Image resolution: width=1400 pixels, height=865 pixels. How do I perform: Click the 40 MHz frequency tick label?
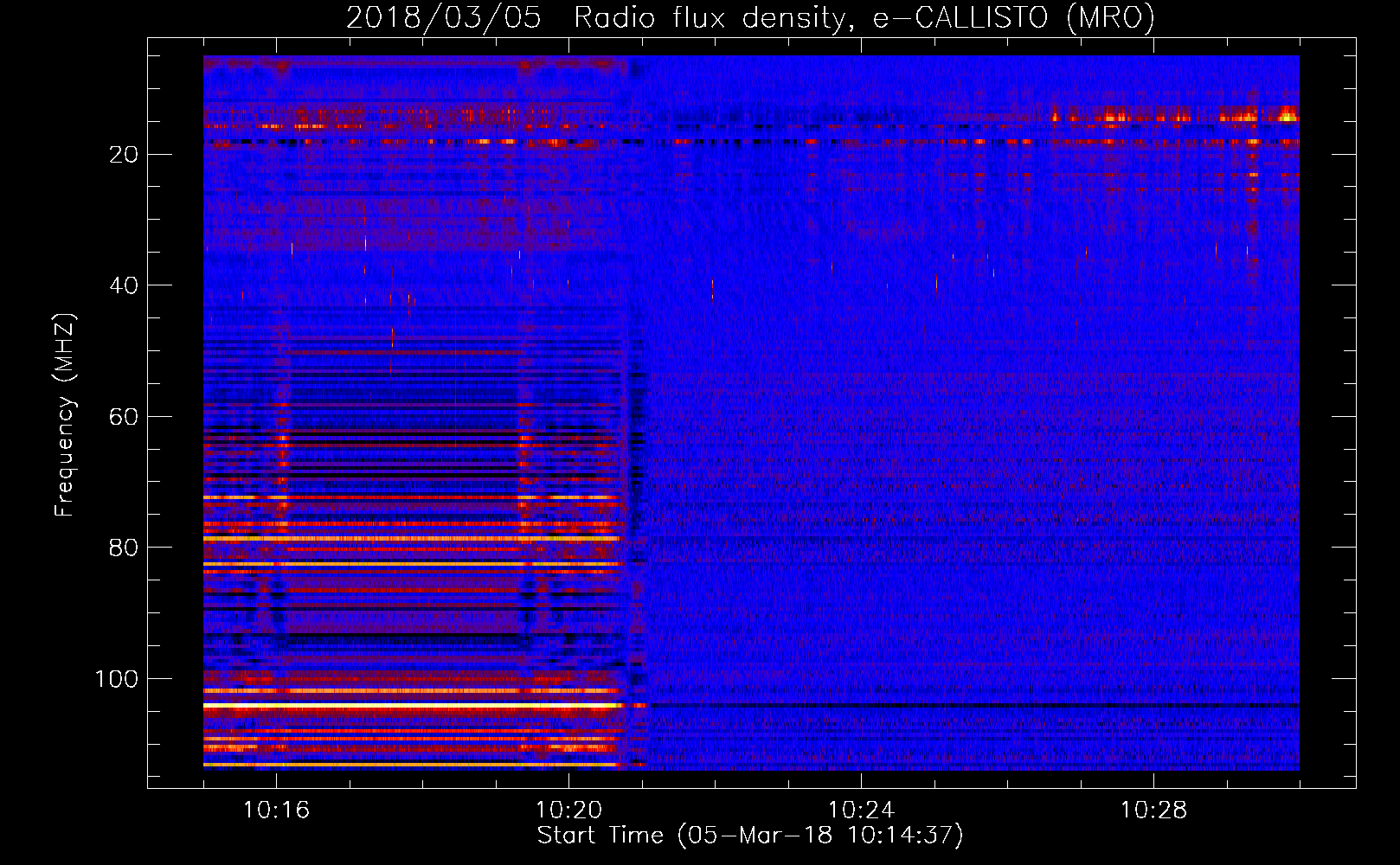point(125,285)
